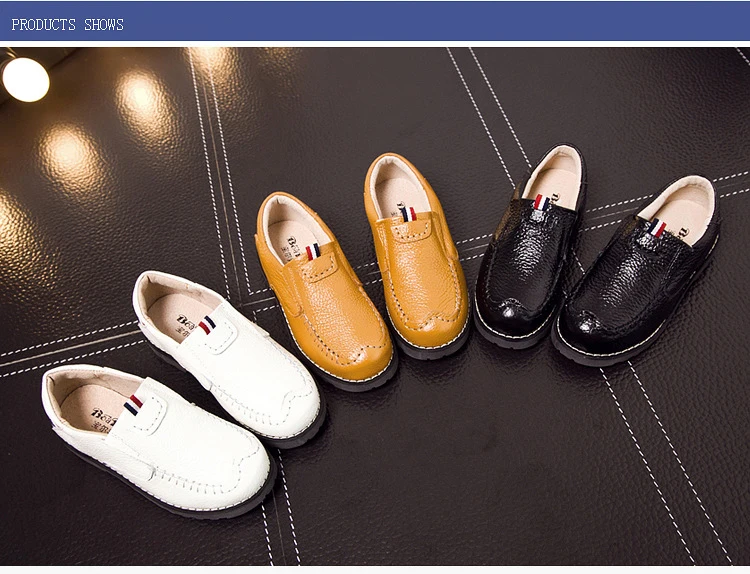Click the product photo of the shoes
Image resolution: width=750 pixels, height=574 pixels.
pyautogui.click(x=375, y=306)
